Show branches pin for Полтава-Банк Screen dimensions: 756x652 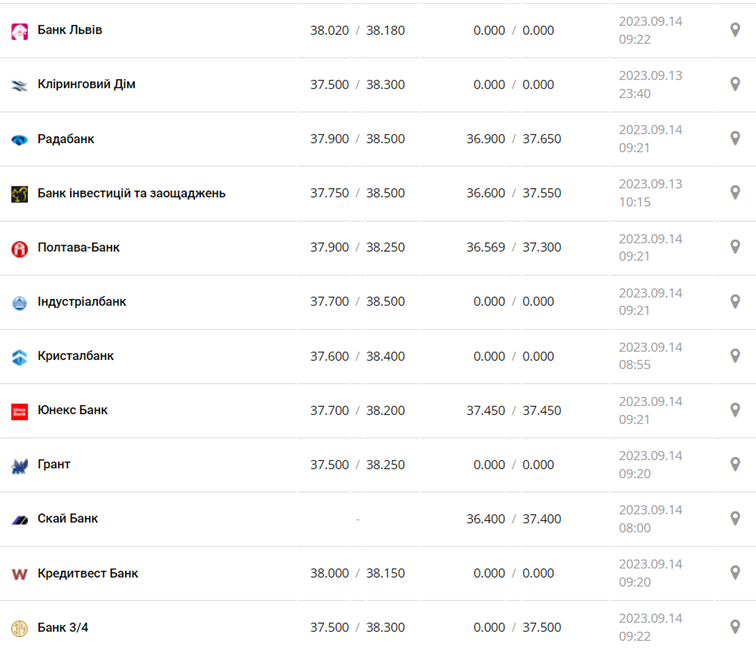tap(735, 247)
